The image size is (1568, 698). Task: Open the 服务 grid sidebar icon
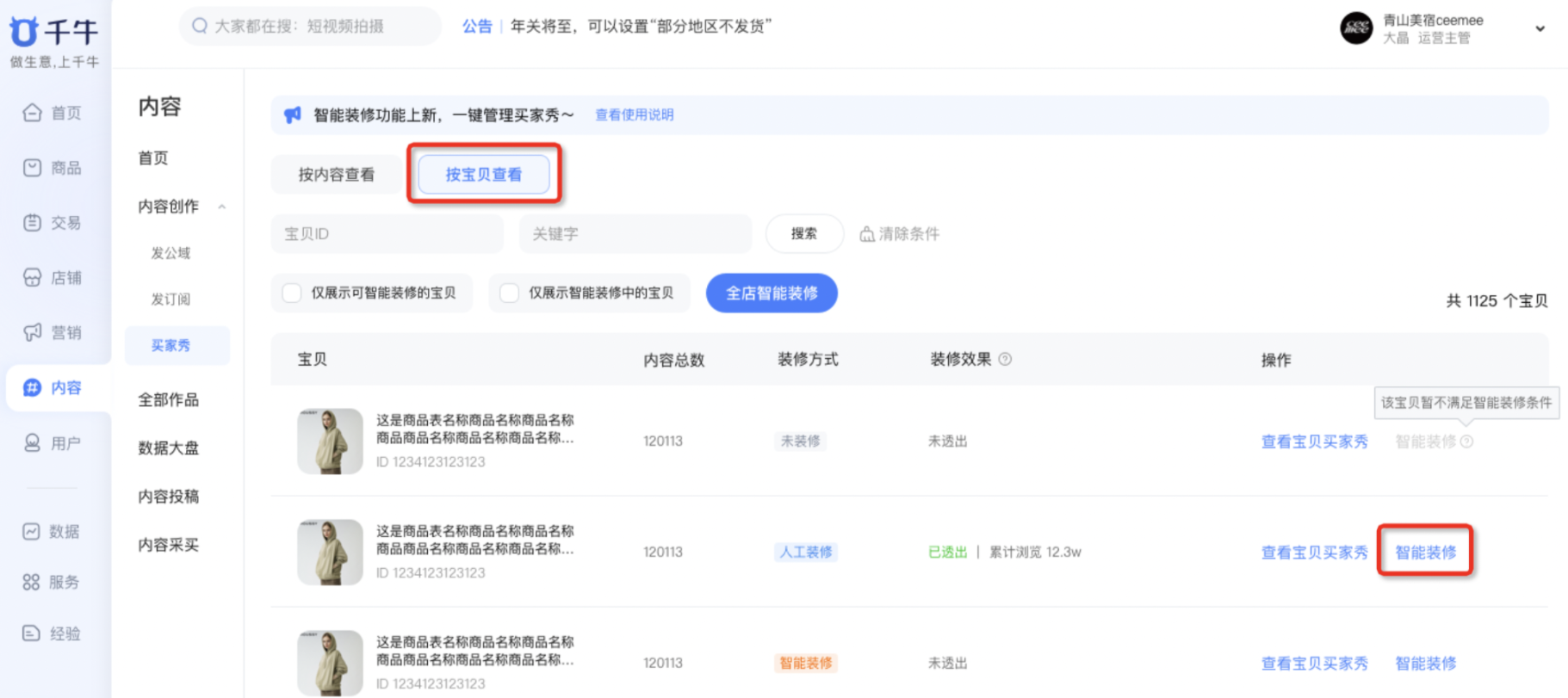tap(31, 583)
